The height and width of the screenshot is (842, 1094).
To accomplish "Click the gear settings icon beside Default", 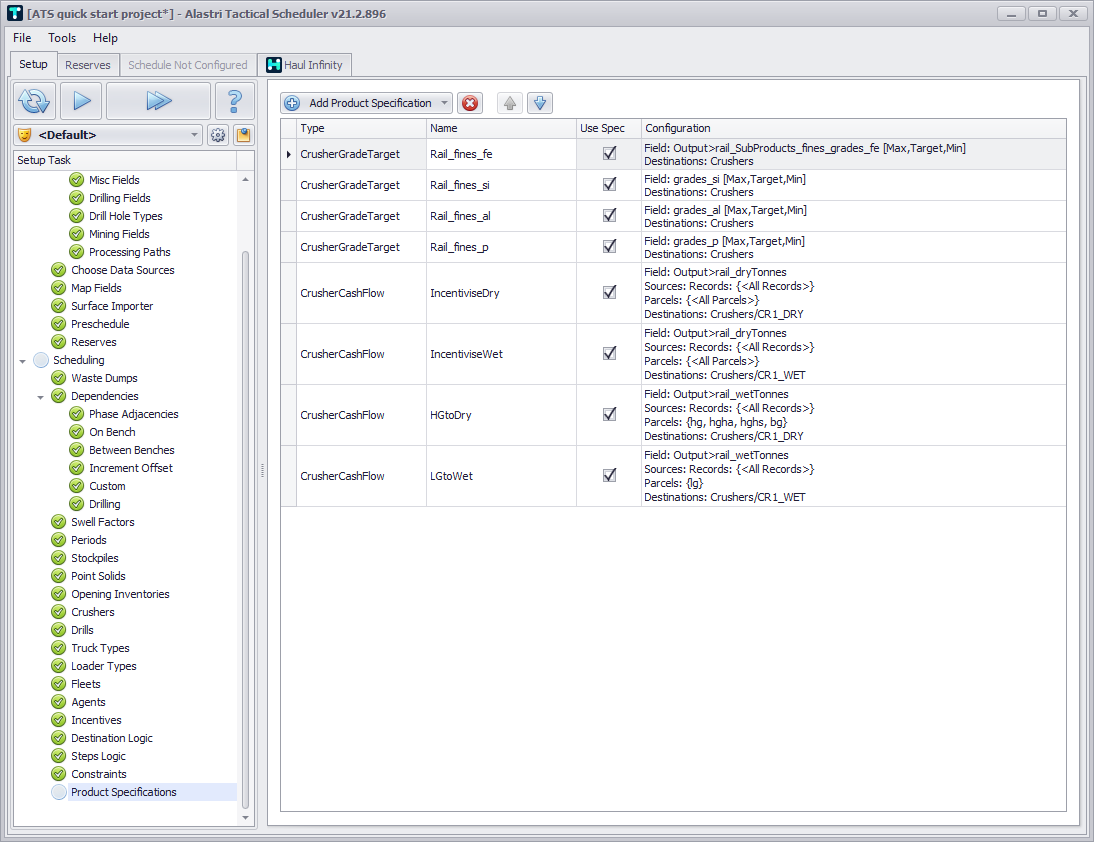I will [x=218, y=135].
